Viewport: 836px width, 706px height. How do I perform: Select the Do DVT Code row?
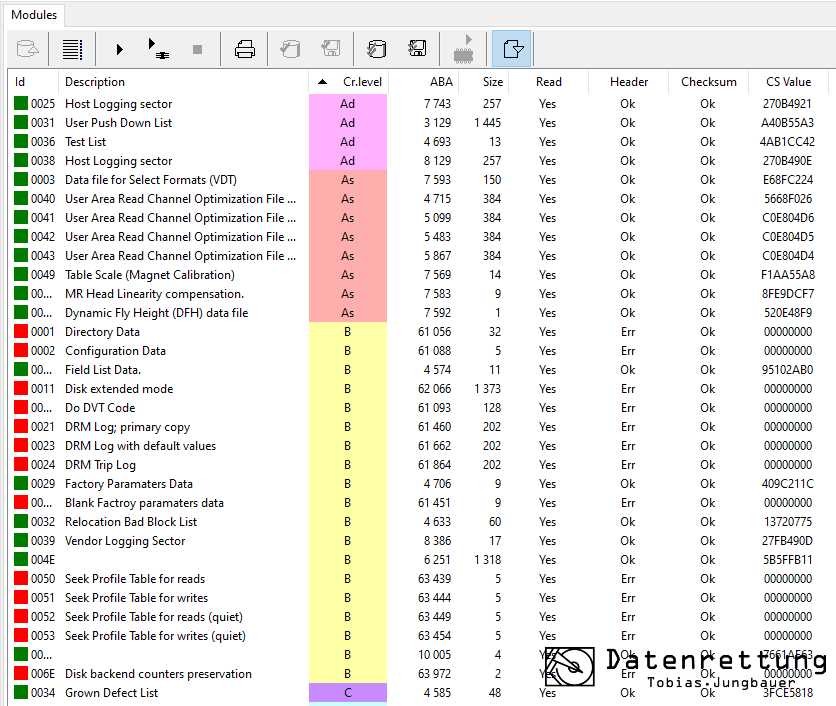click(x=419, y=408)
